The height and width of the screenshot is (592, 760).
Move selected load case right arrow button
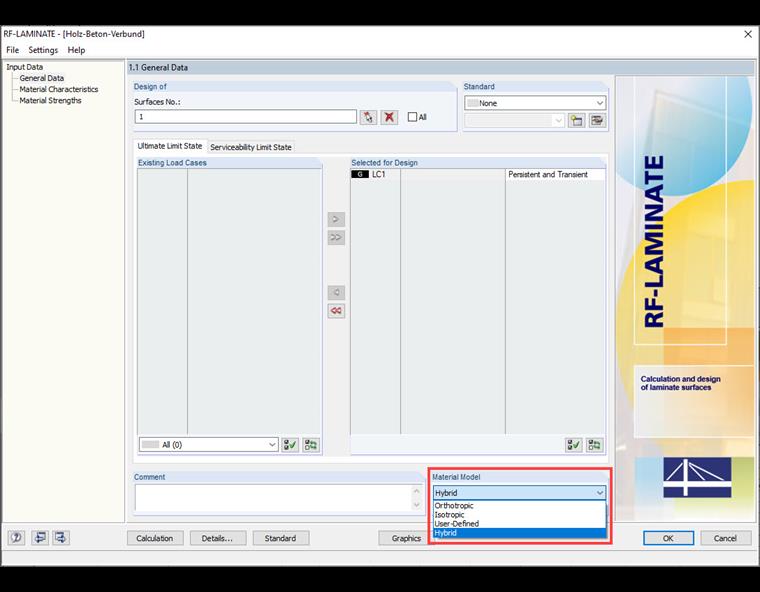click(x=336, y=219)
